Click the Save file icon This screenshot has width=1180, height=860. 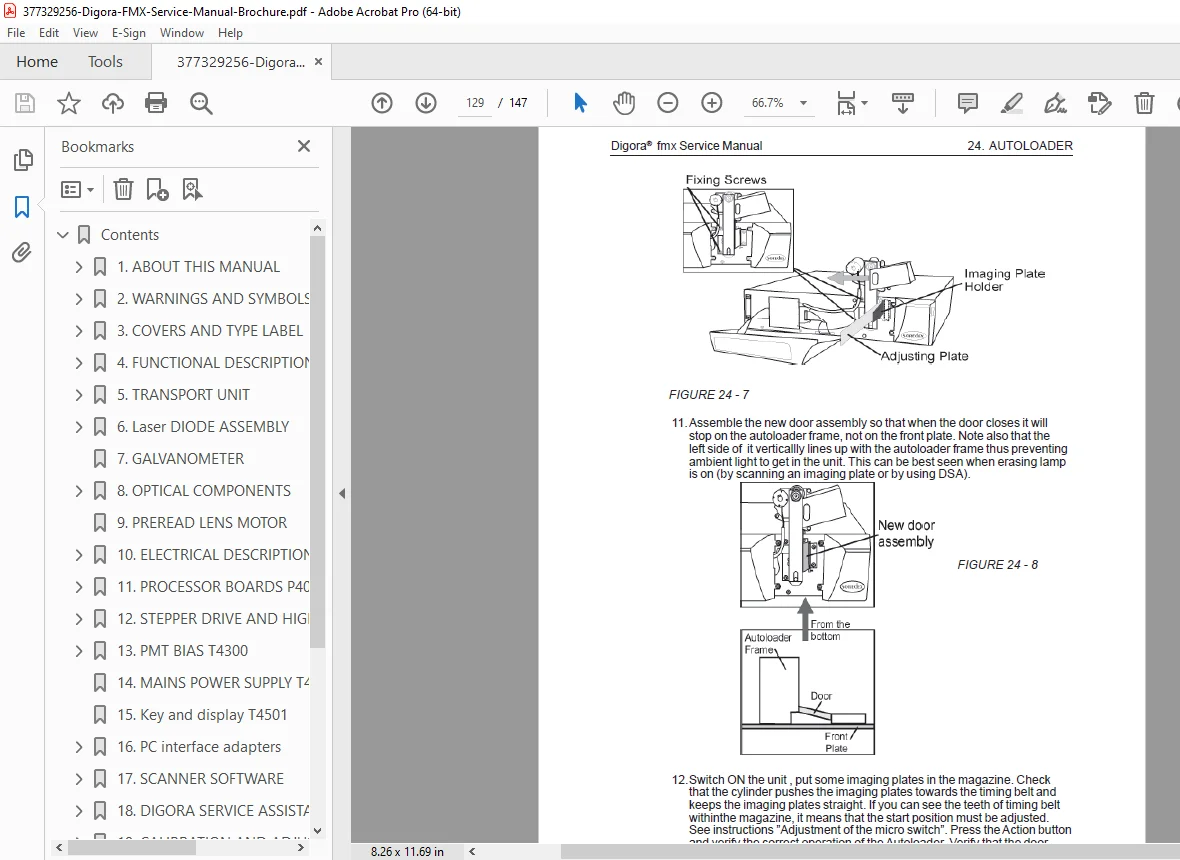[x=25, y=103]
